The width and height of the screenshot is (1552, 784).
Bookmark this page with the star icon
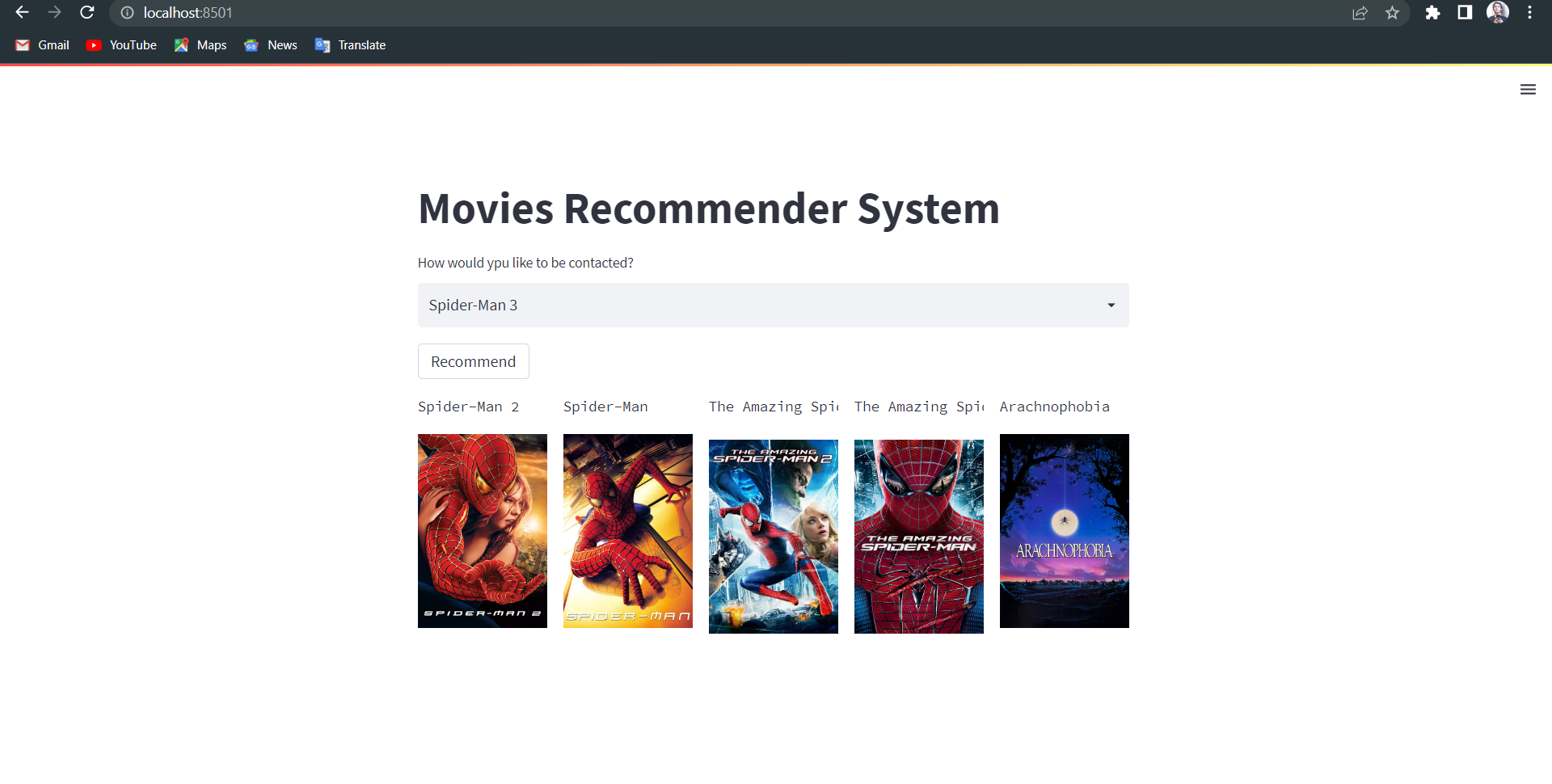[x=1392, y=13]
